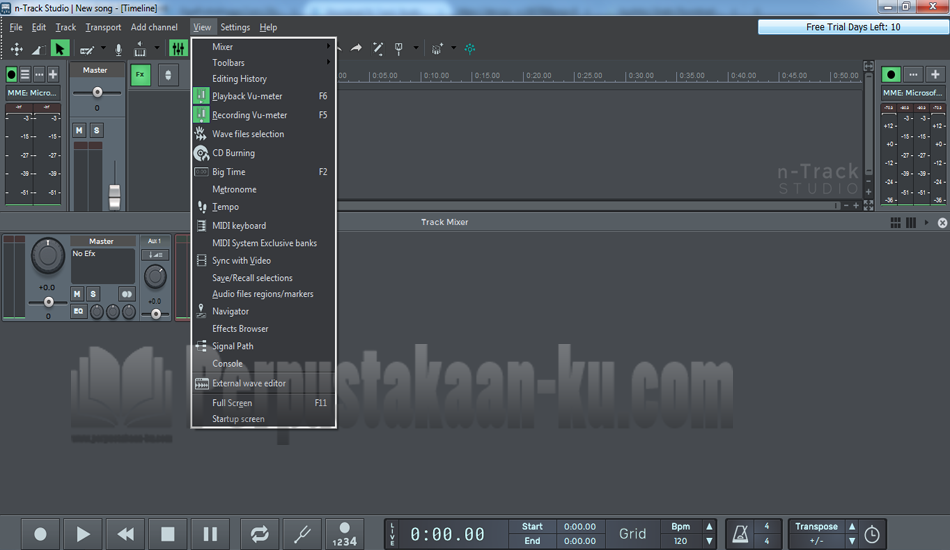Open the Add channel menu
The height and width of the screenshot is (550, 950).
(154, 27)
